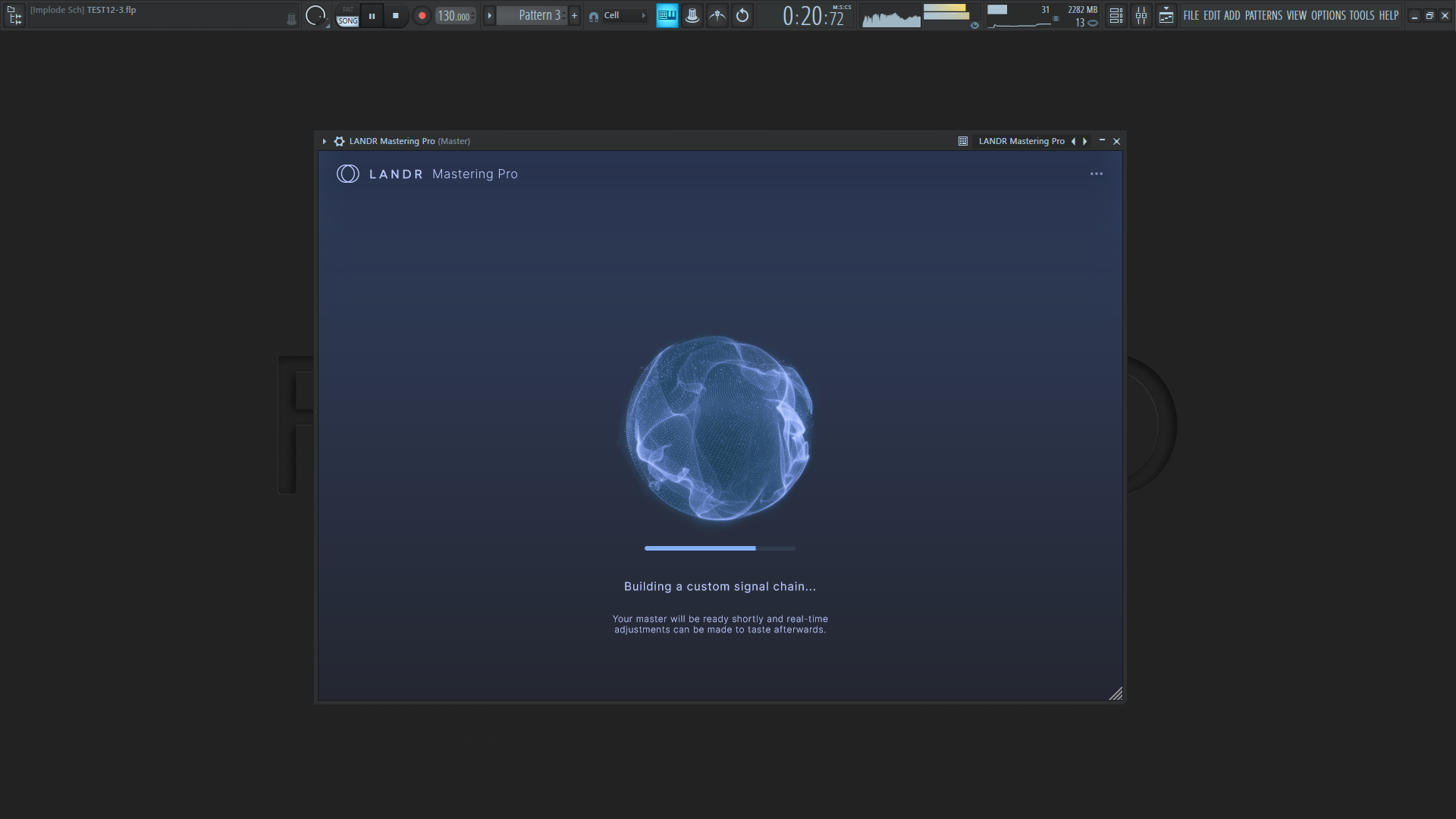The height and width of the screenshot is (819, 1456).
Task: Open the PATTERNS menu
Action: coord(1263,15)
